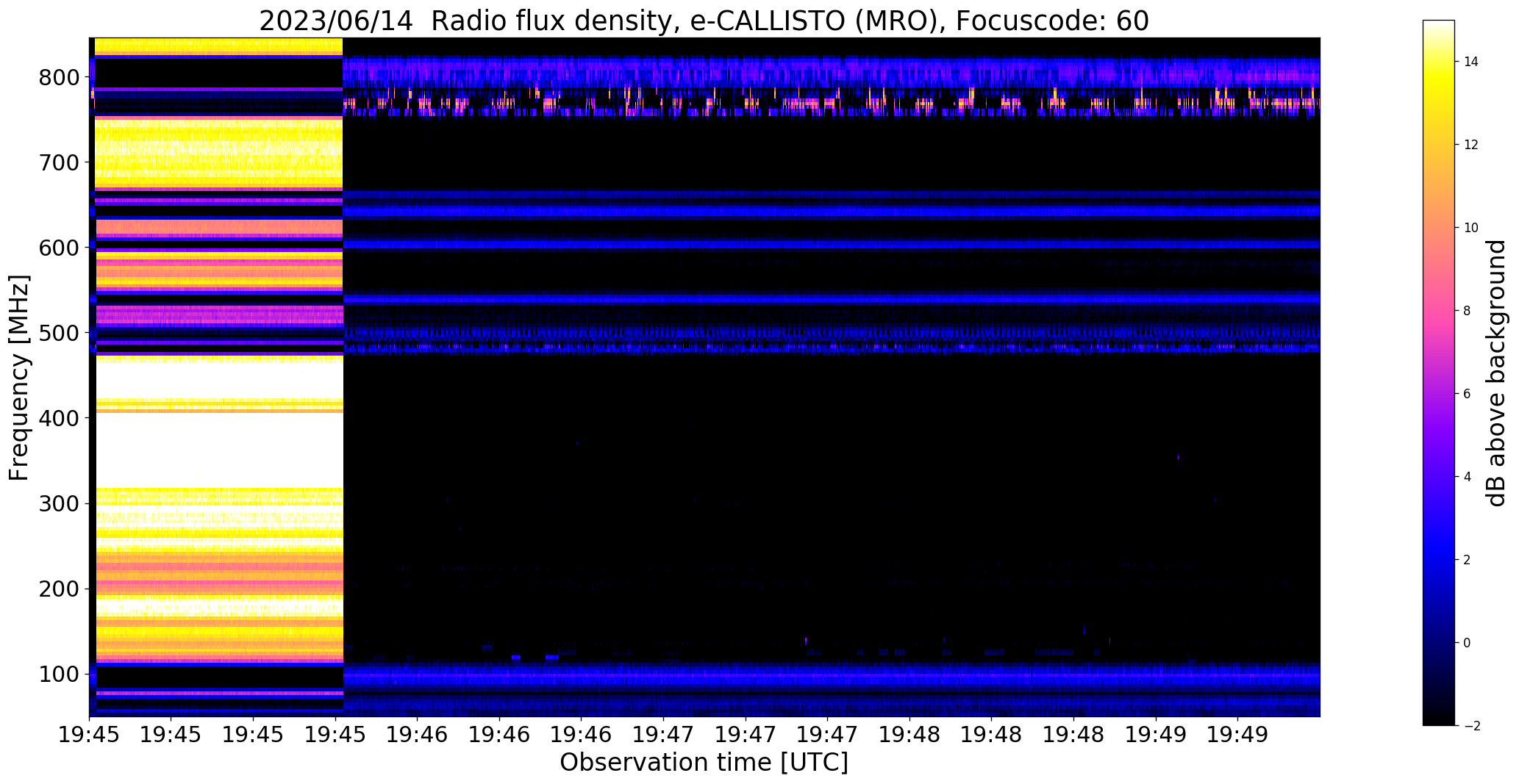Click the first 19:48 time tick label
Image resolution: width=1519 pixels, height=784 pixels.
coord(909,735)
